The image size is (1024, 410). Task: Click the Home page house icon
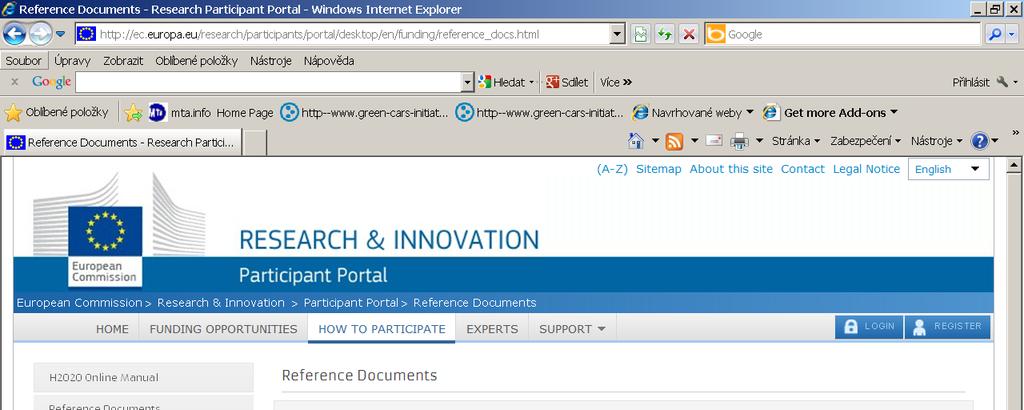tap(635, 140)
